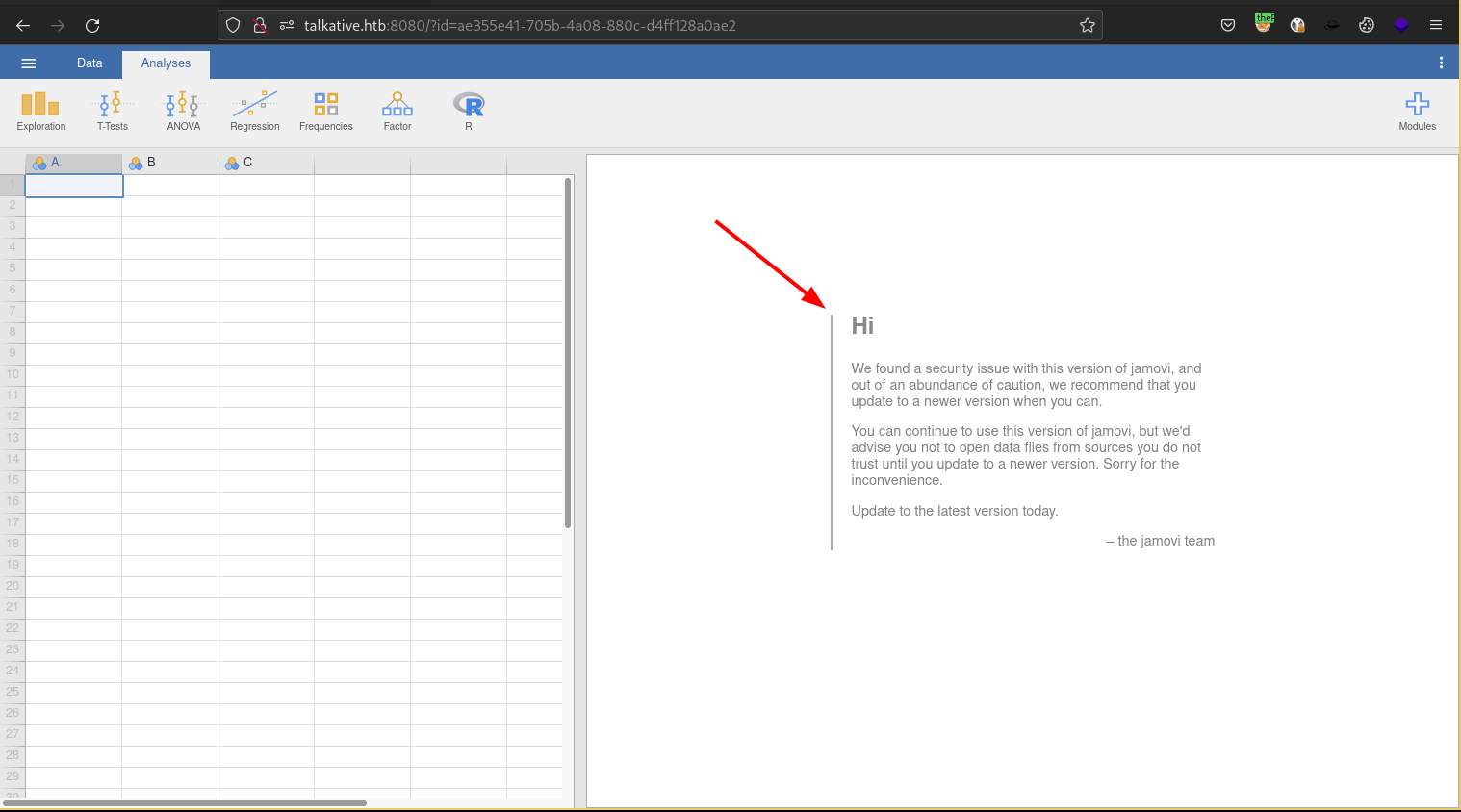Open the vertical three-dot options menu
This screenshot has height=812, width=1461.
pos(1441,63)
